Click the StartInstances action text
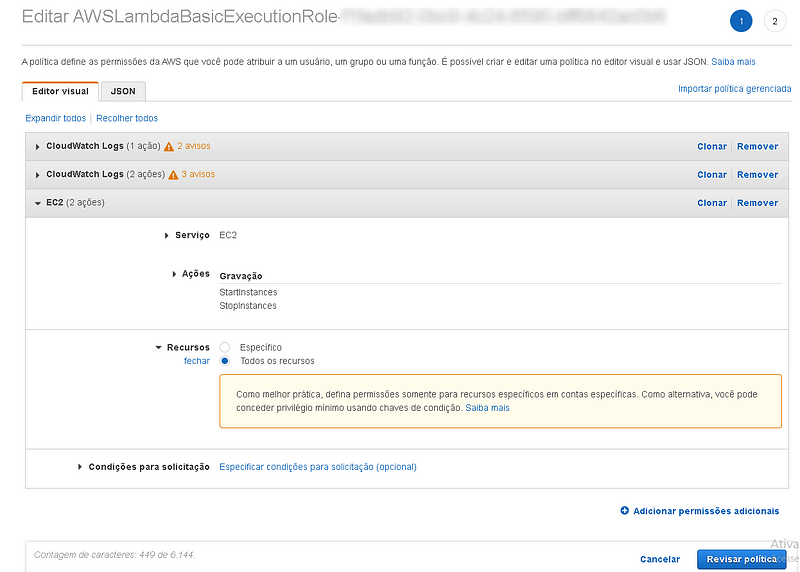The width and height of the screenshot is (800, 572). click(x=248, y=292)
